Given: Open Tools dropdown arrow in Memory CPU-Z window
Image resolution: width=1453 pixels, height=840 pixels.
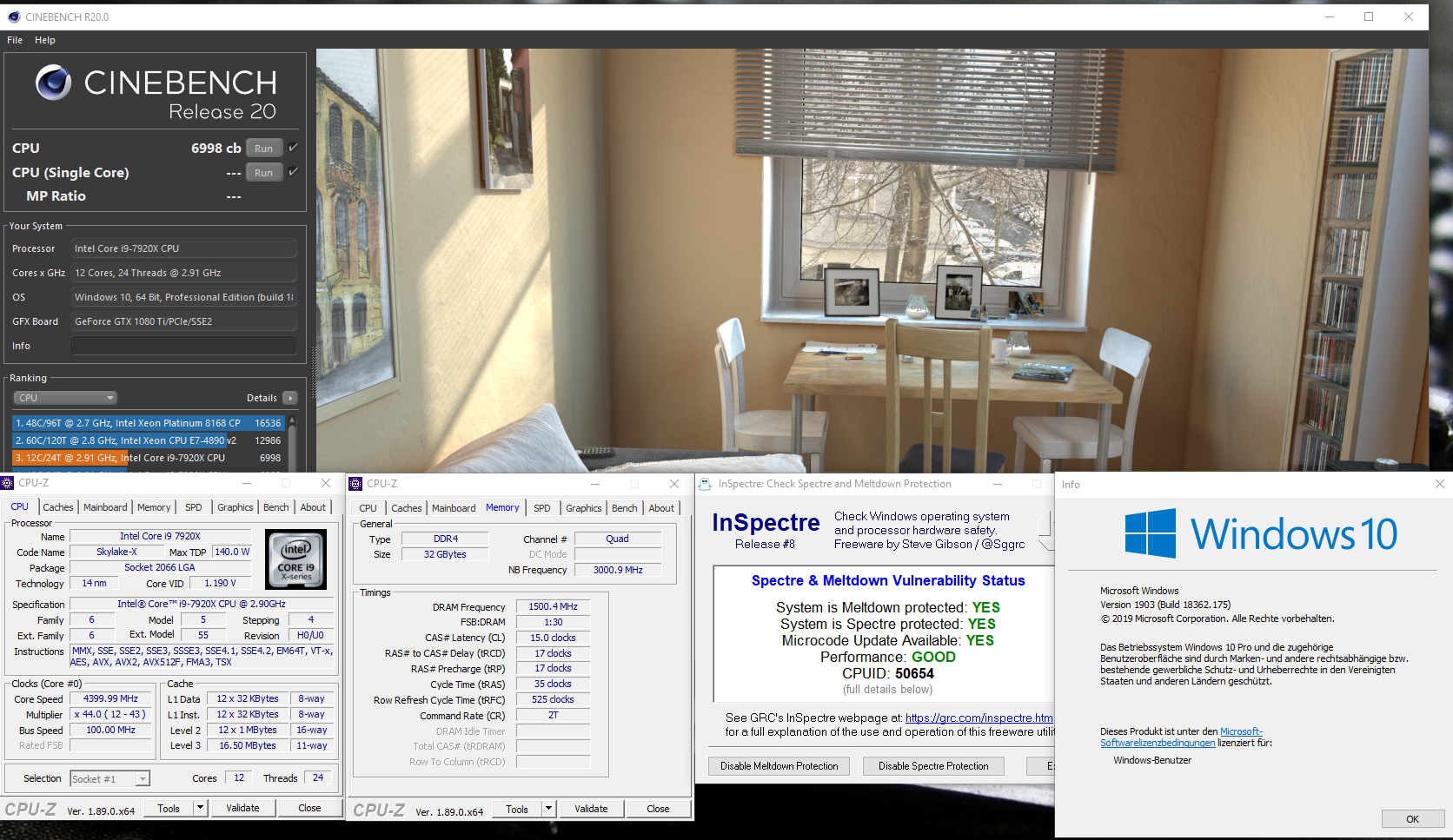Looking at the screenshot, I should 548,810.
